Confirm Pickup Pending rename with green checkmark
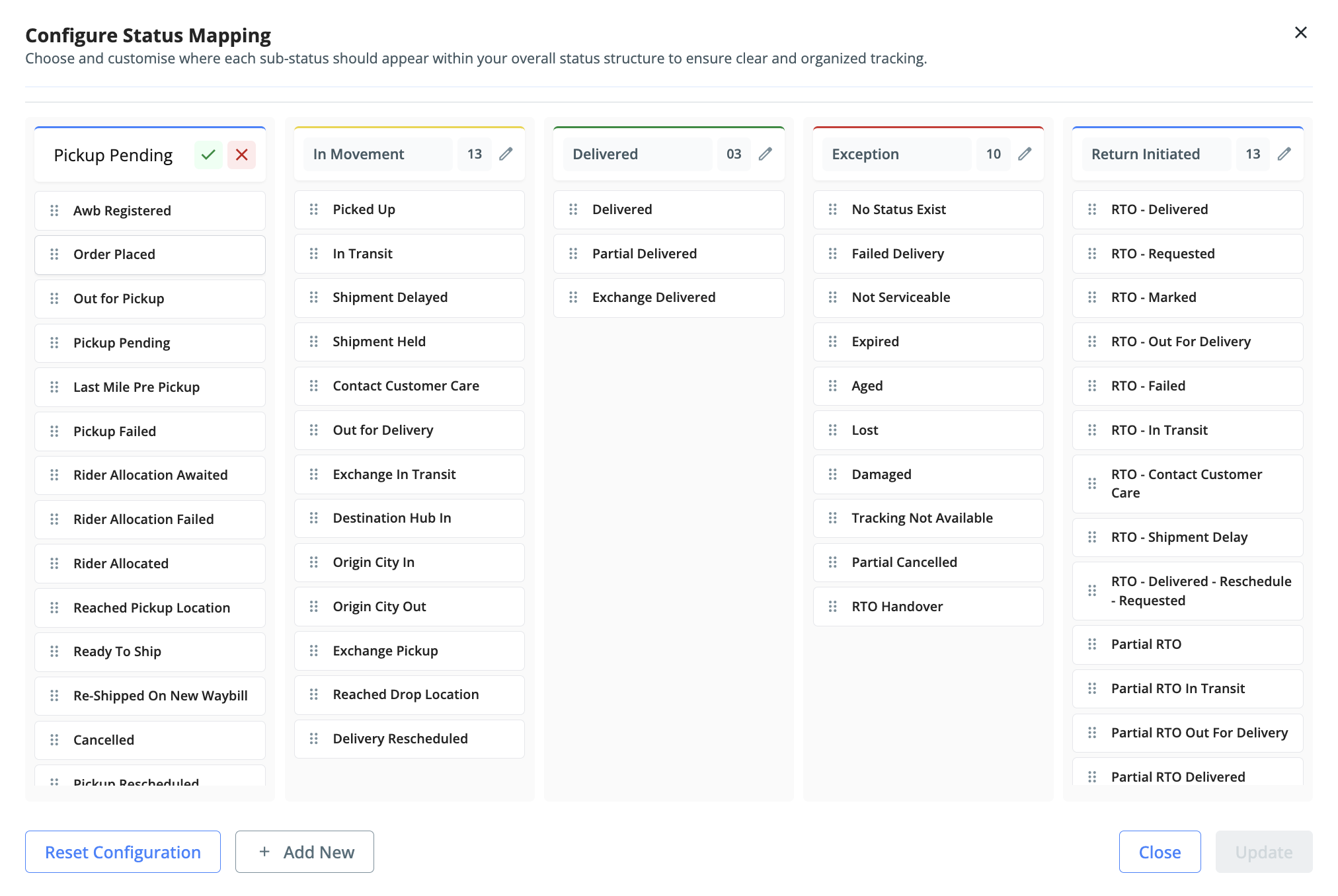 click(208, 155)
